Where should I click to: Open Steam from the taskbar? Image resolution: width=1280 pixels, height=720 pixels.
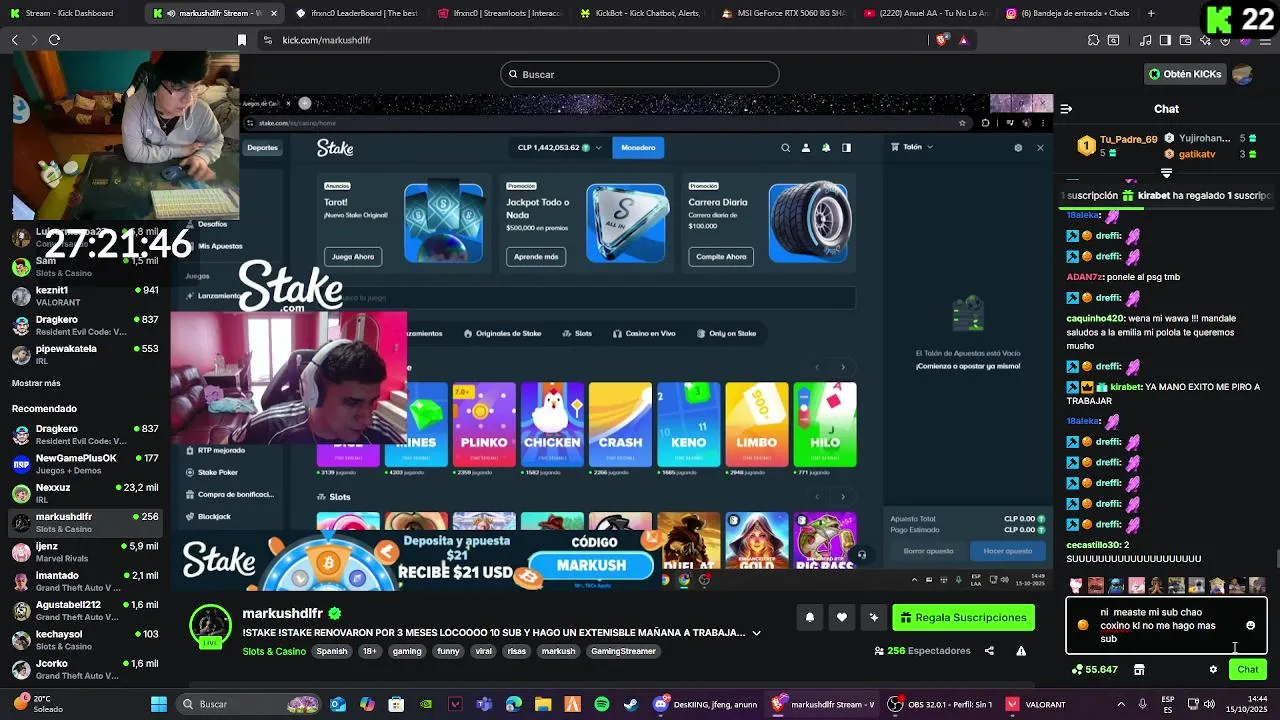click(631, 704)
